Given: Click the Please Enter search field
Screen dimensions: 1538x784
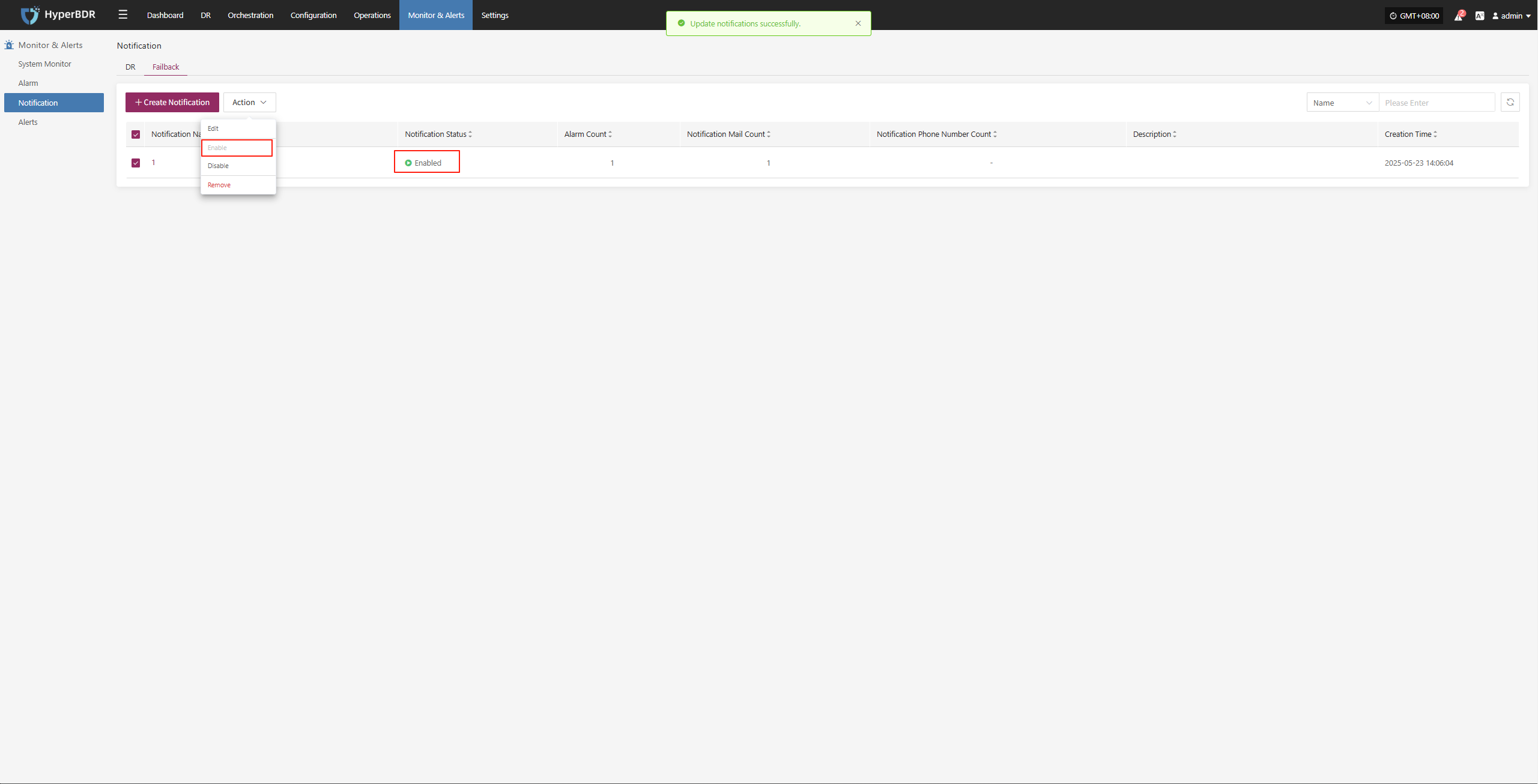Looking at the screenshot, I should (1437, 103).
